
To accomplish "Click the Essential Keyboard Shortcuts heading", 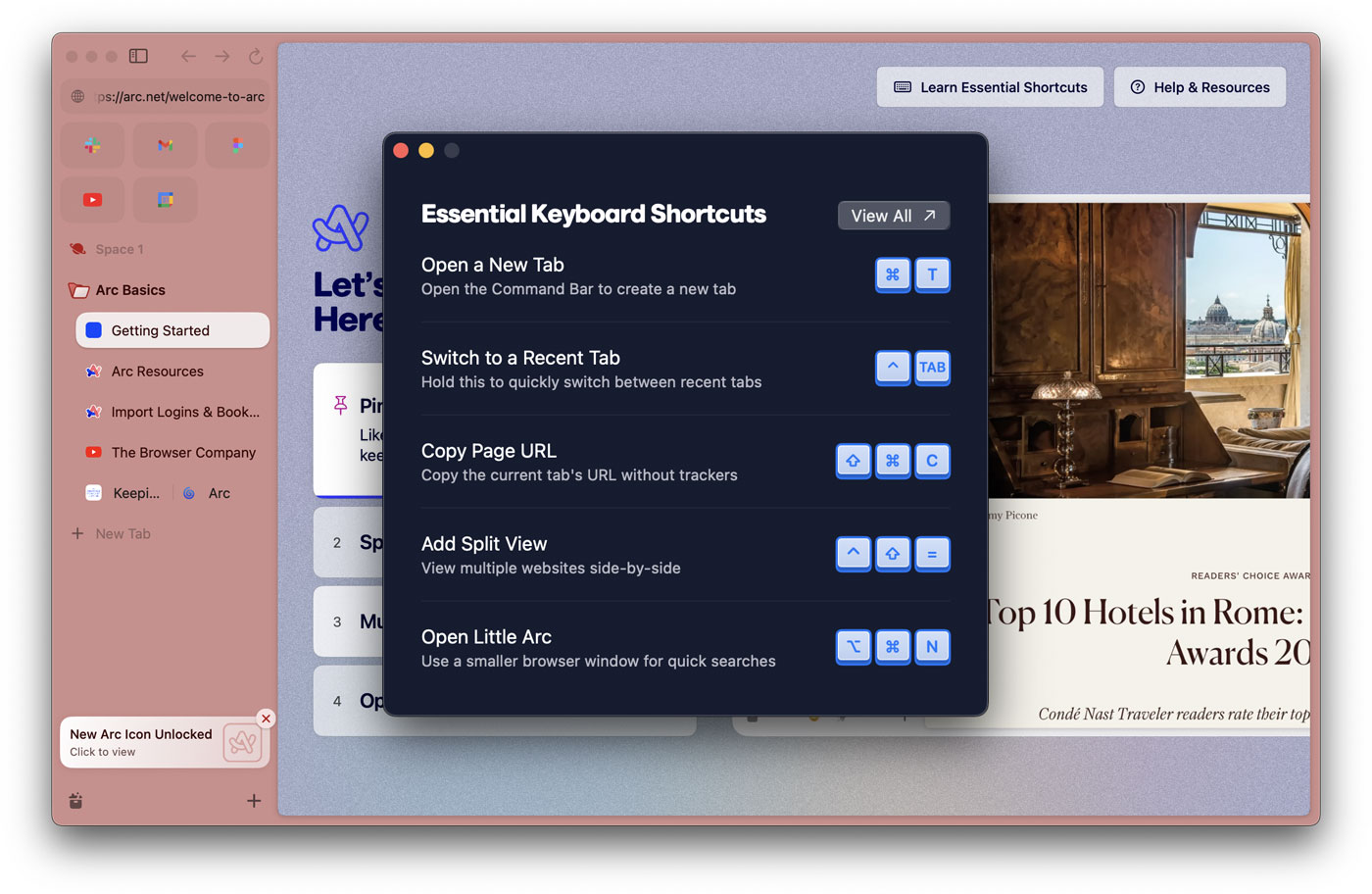I will click(594, 214).
